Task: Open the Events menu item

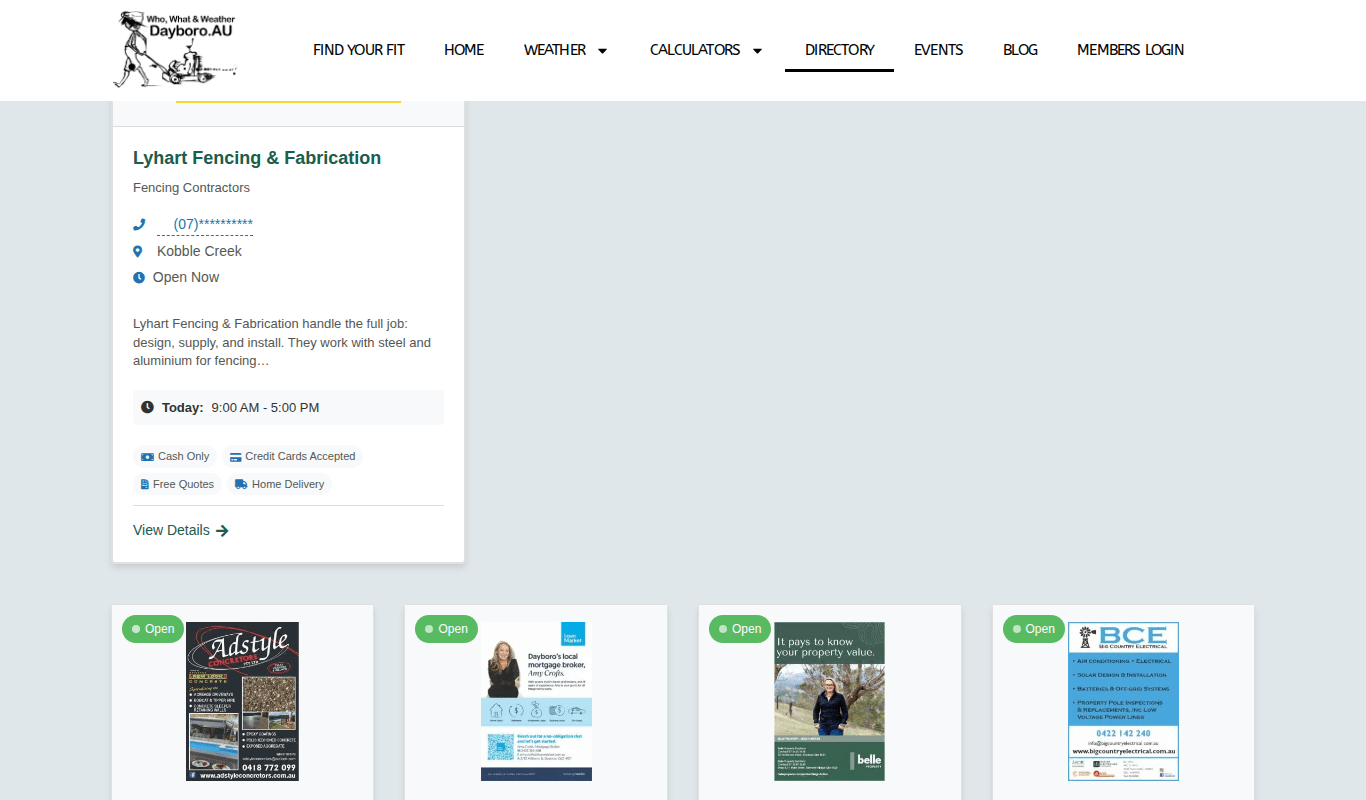Action: 939,50
